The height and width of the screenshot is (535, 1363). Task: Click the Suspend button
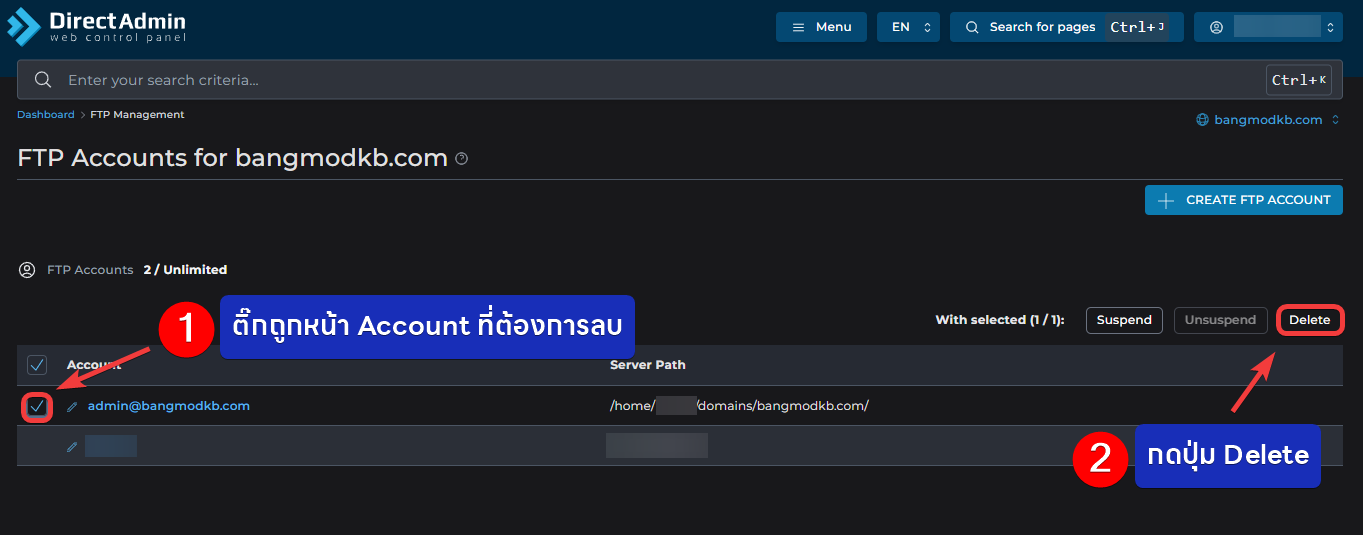point(1124,320)
